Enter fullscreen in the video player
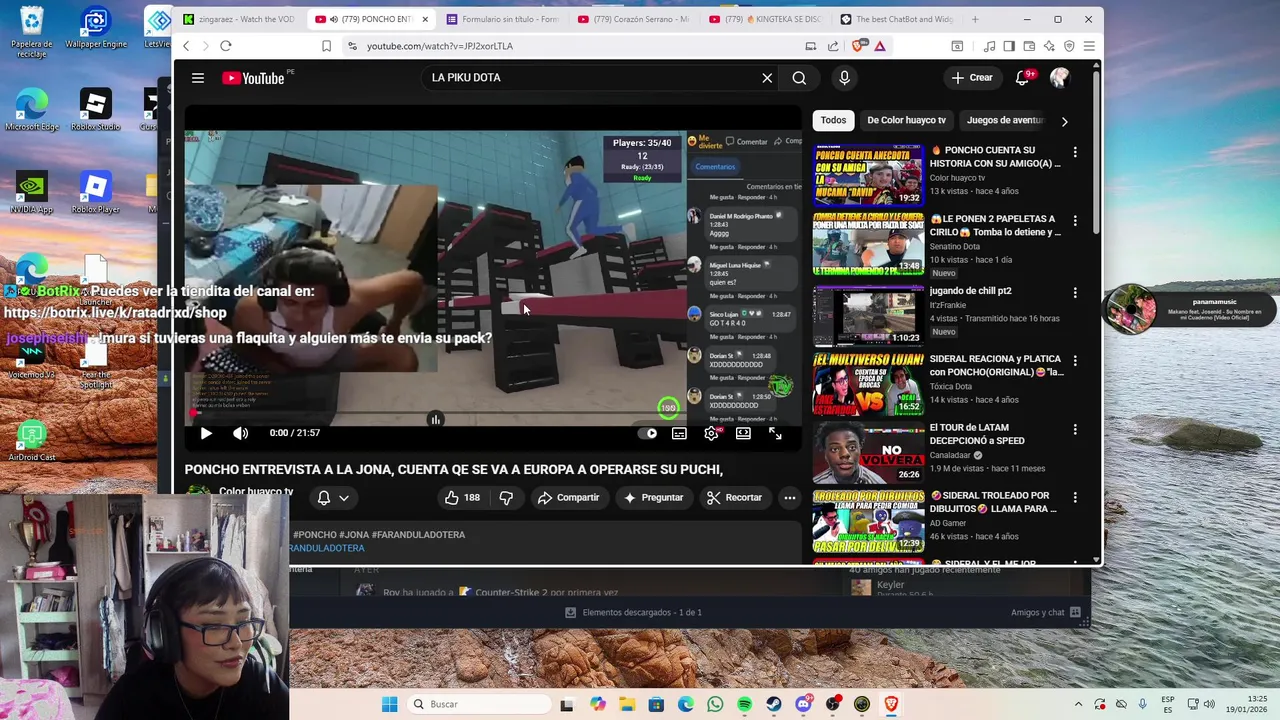Screen dimensions: 1280x720 click(775, 433)
